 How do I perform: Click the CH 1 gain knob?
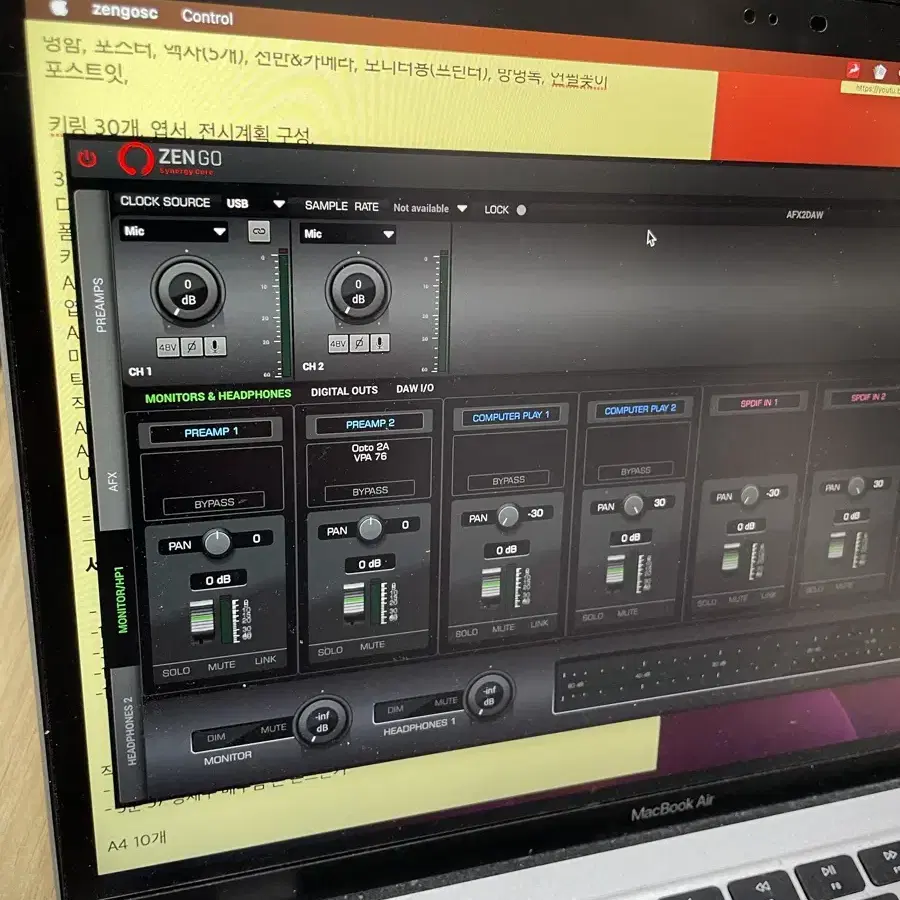188,292
